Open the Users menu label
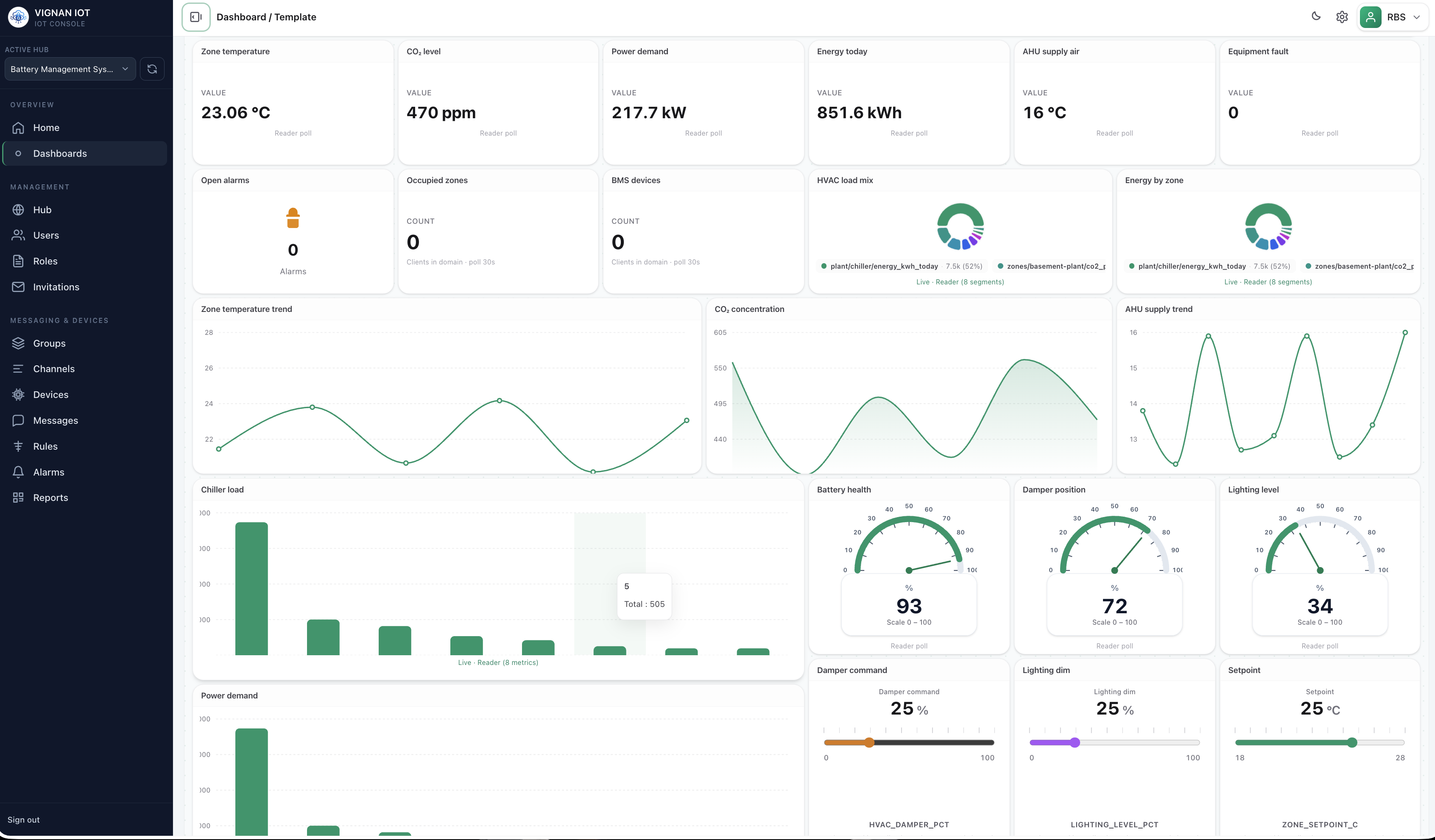 pyautogui.click(x=46, y=235)
